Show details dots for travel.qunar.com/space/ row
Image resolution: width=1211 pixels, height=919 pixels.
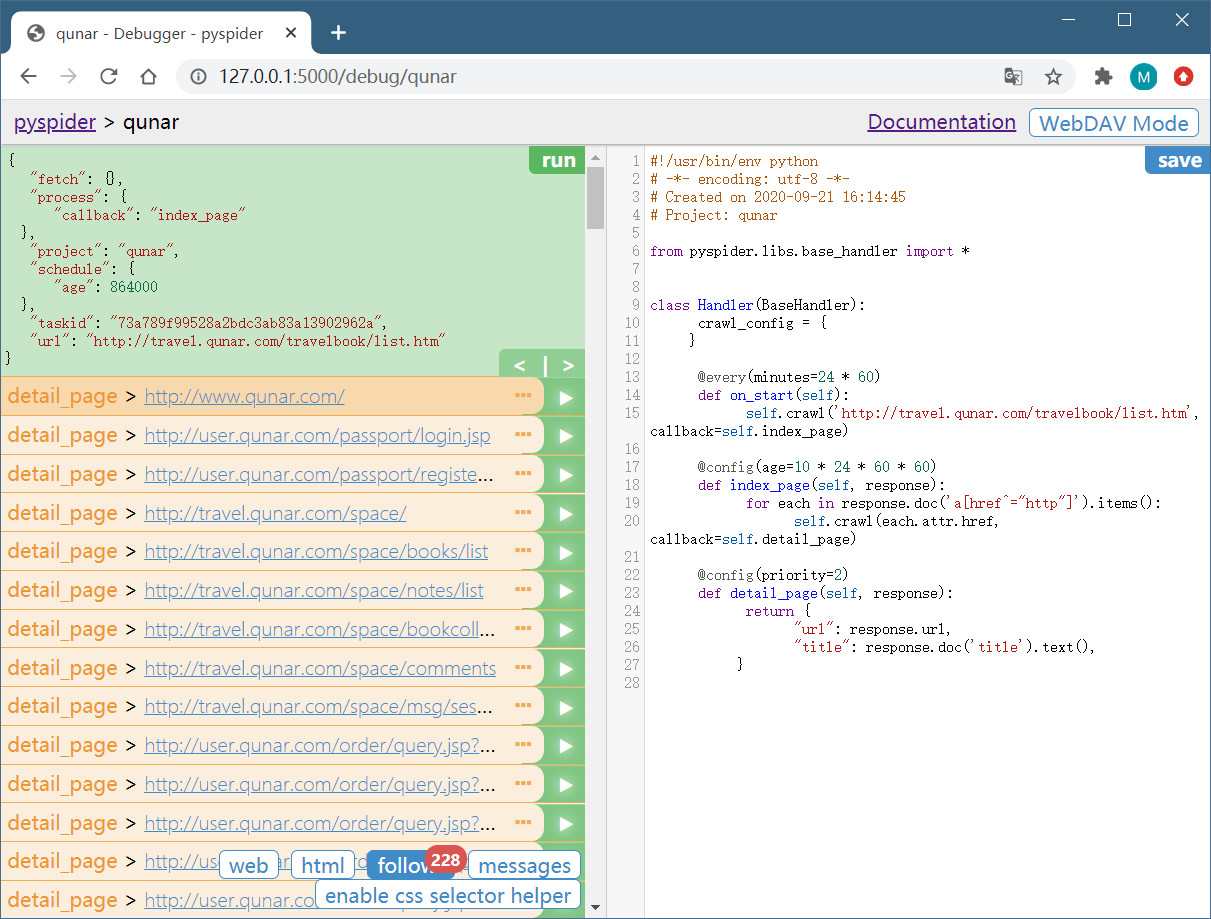pos(523,513)
